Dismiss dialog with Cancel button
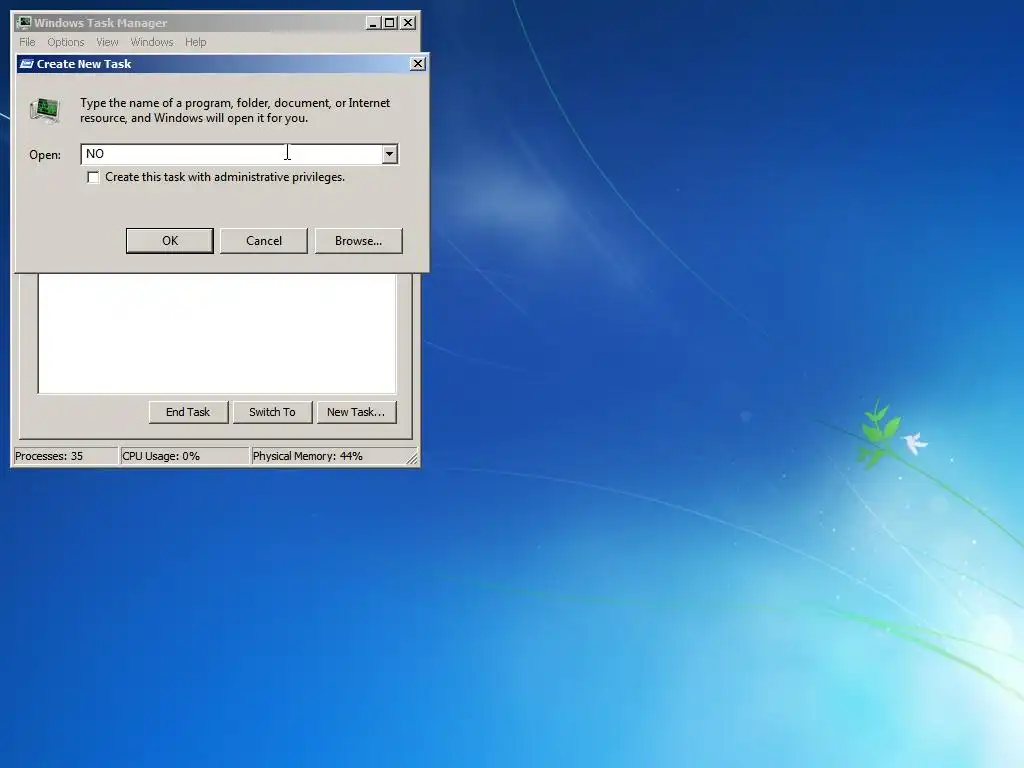The width and height of the screenshot is (1024, 768). point(264,241)
